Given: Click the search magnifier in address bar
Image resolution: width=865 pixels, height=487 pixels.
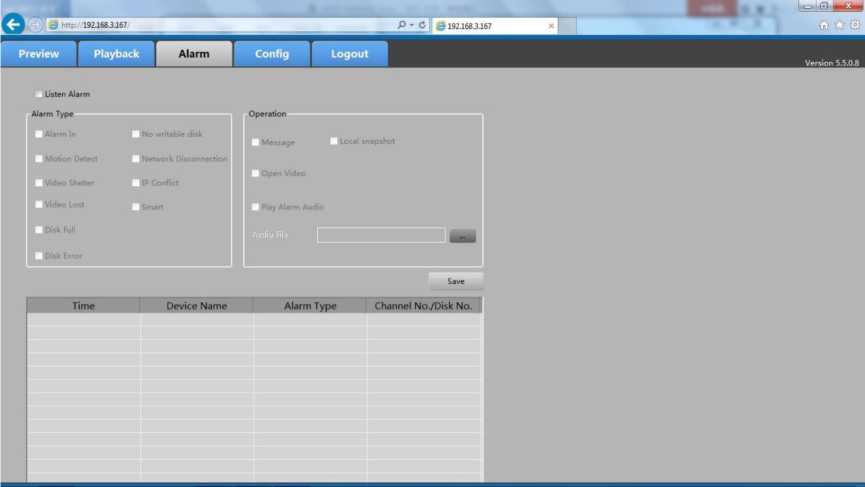Looking at the screenshot, I should (402, 25).
